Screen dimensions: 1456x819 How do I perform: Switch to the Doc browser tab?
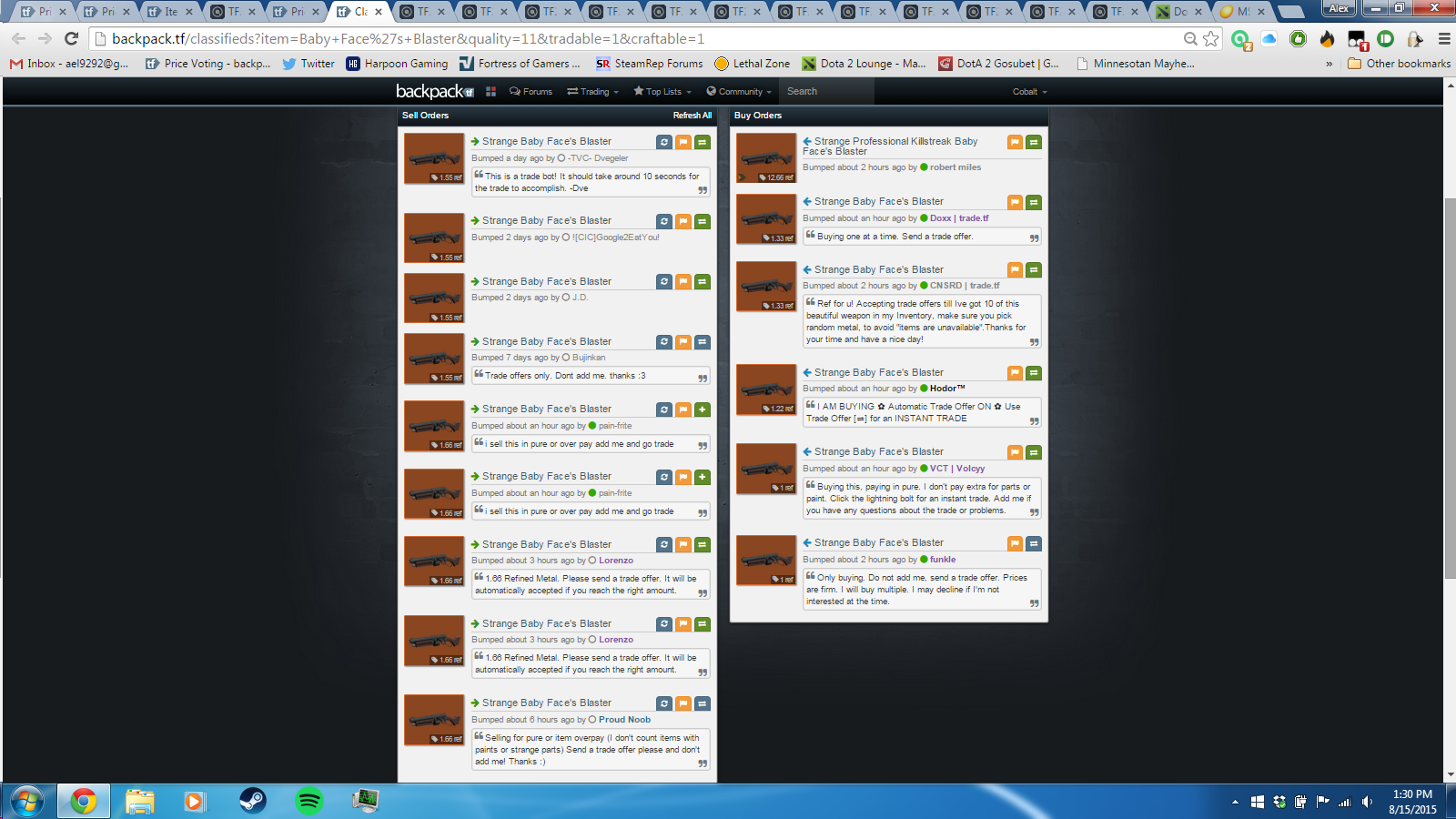(1180, 12)
